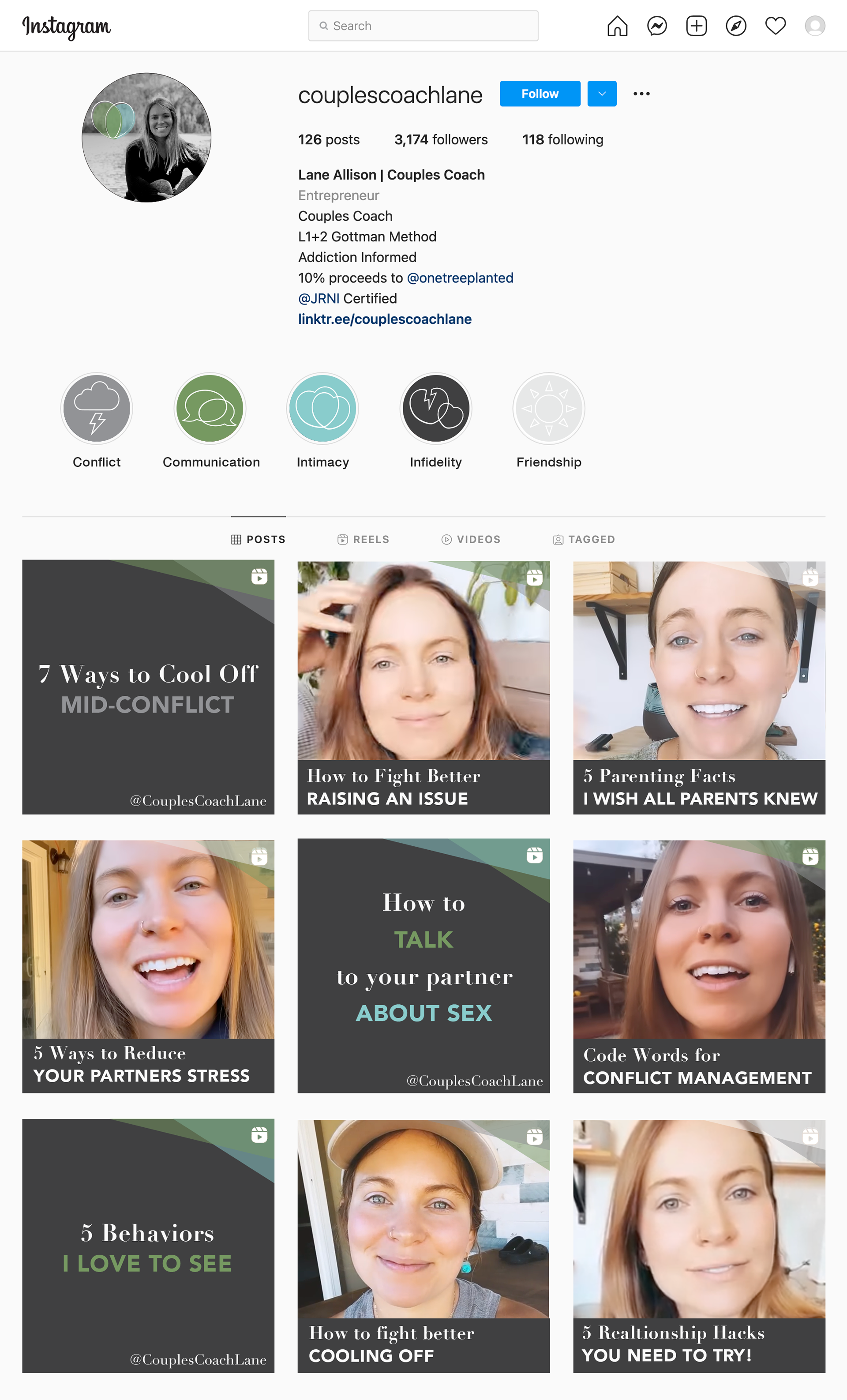Viewport: 847px width, 1400px height.
Task: Click the 'Lane Allison | Couples Coach' name
Action: point(391,175)
